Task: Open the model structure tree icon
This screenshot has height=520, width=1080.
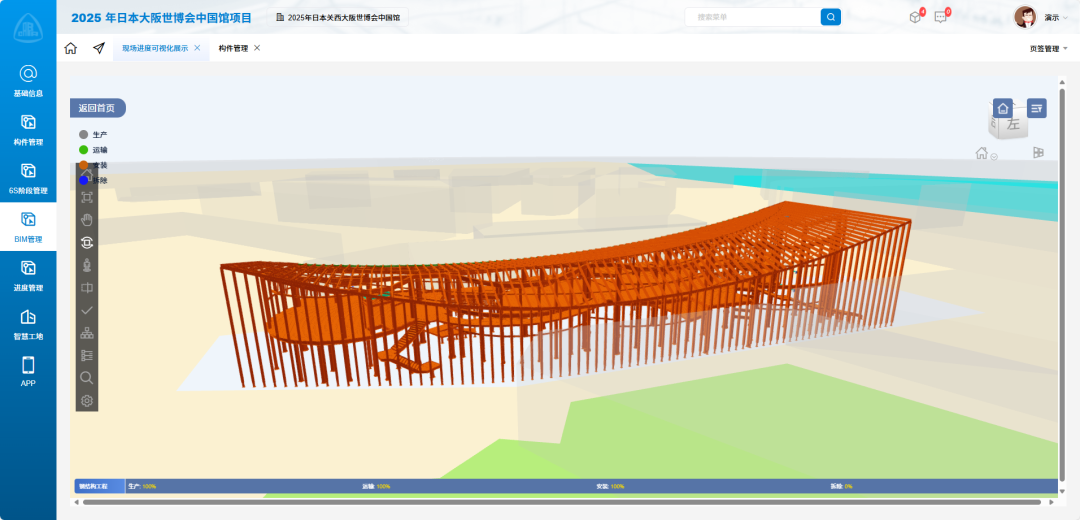Action: pyautogui.click(x=87, y=333)
